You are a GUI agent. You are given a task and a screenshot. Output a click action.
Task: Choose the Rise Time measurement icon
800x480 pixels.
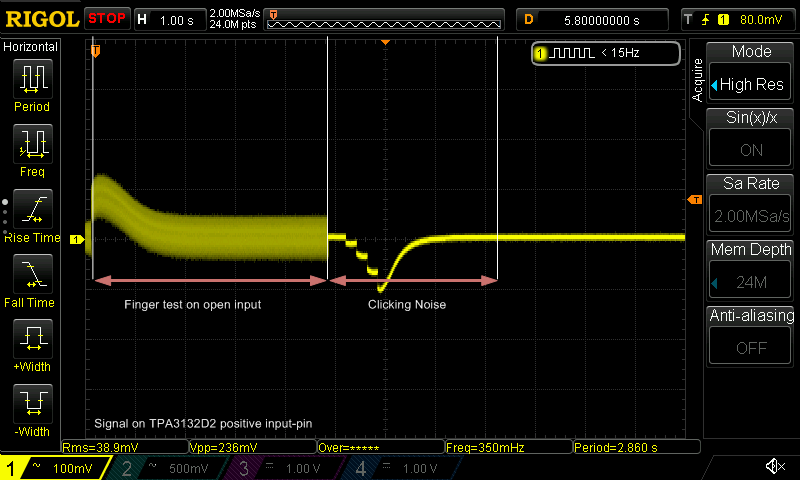tap(32, 210)
